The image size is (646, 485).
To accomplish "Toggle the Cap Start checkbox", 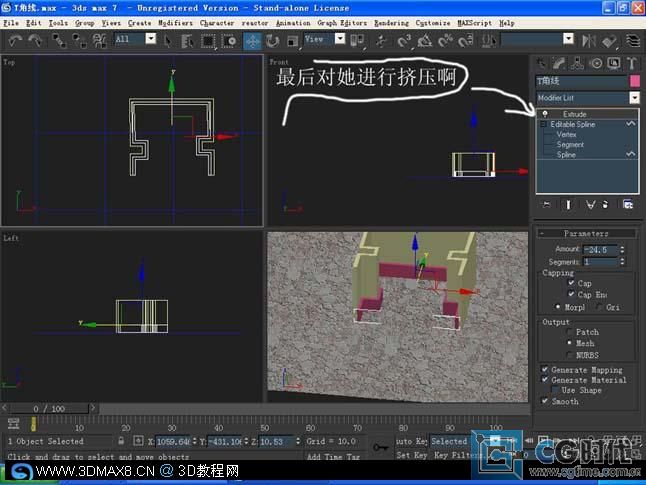I will click(571, 283).
